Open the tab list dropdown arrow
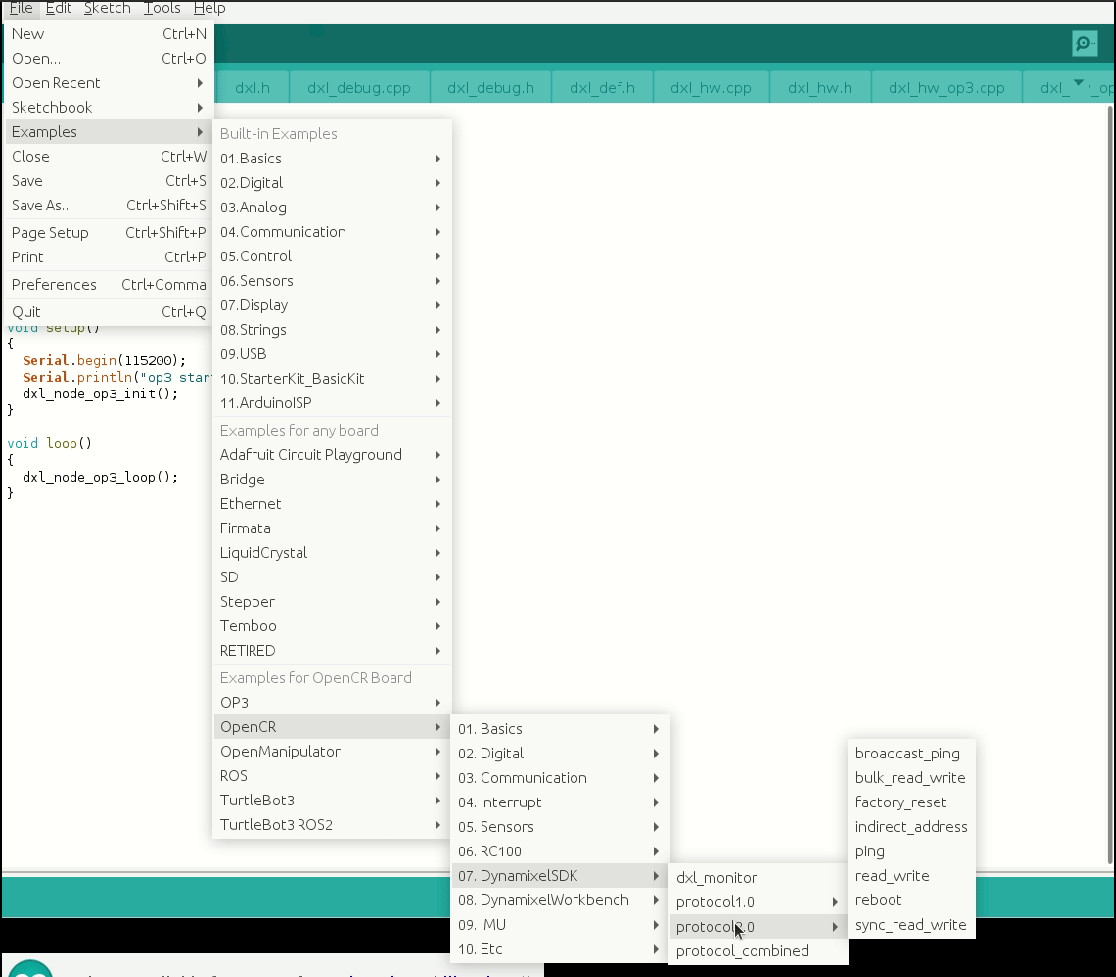This screenshot has width=1116, height=977. coord(1078,84)
